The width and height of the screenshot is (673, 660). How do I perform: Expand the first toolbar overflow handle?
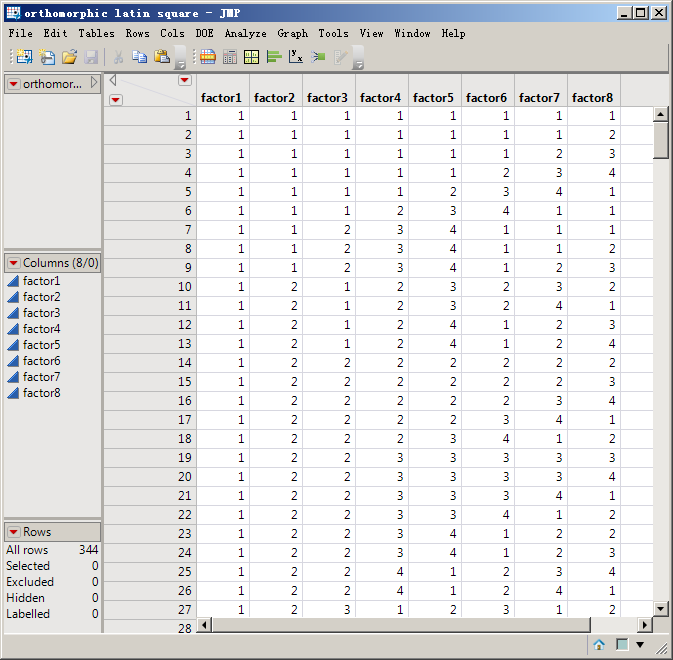point(180,58)
